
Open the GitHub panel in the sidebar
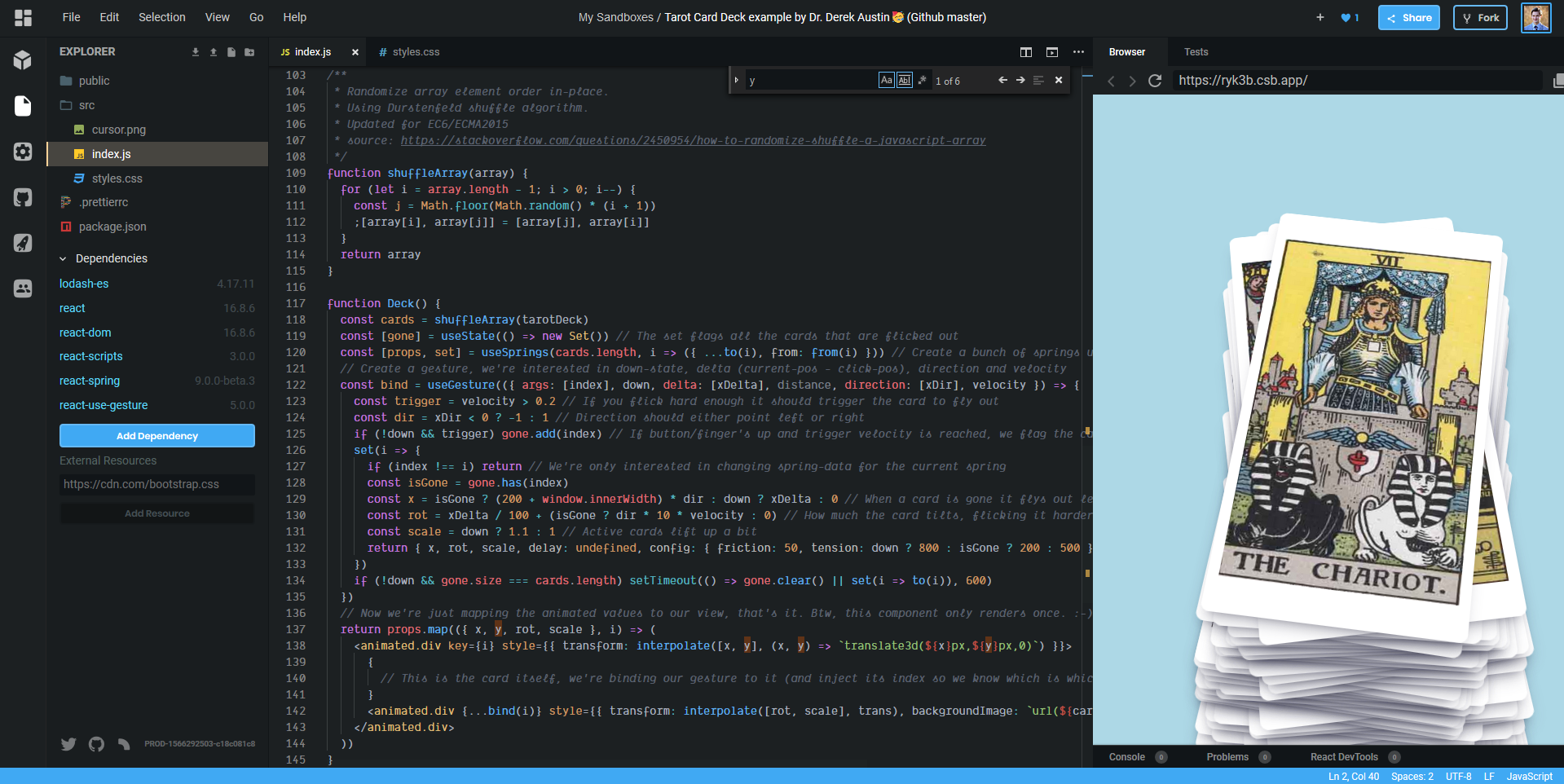(23, 197)
